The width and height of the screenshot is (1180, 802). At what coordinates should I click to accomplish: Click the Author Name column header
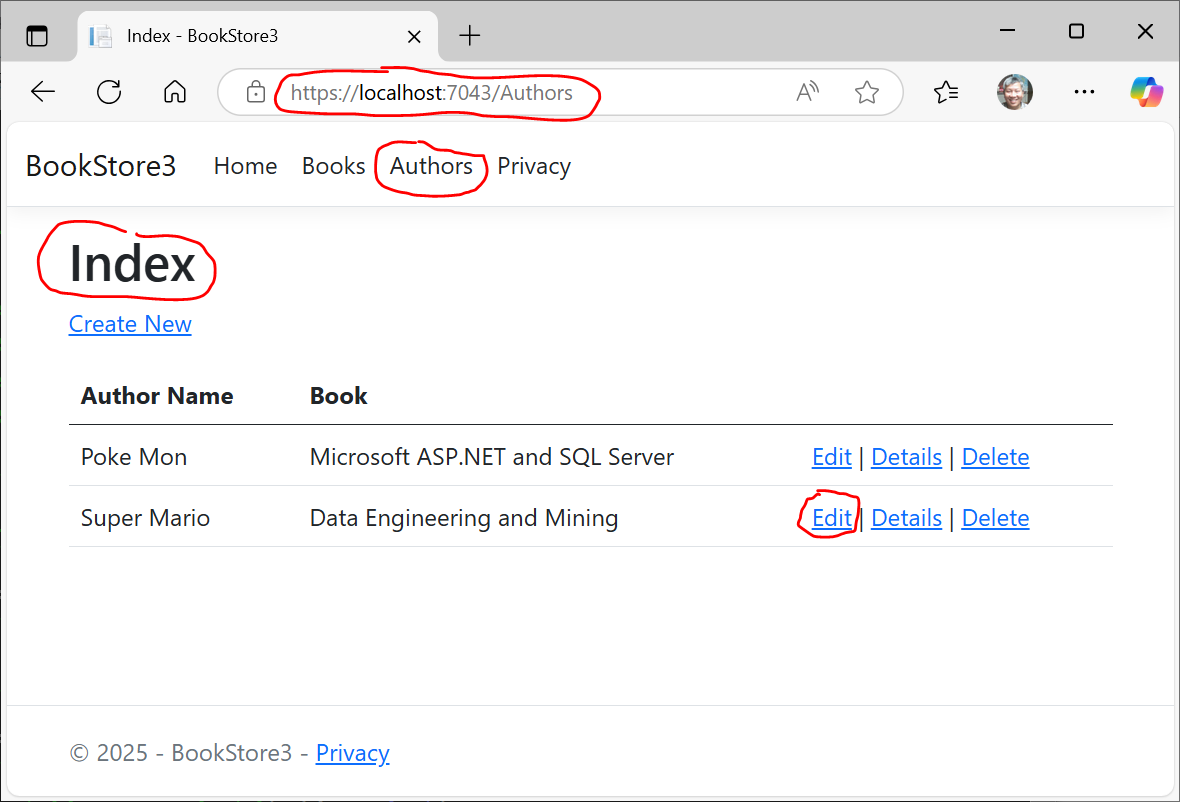point(157,396)
